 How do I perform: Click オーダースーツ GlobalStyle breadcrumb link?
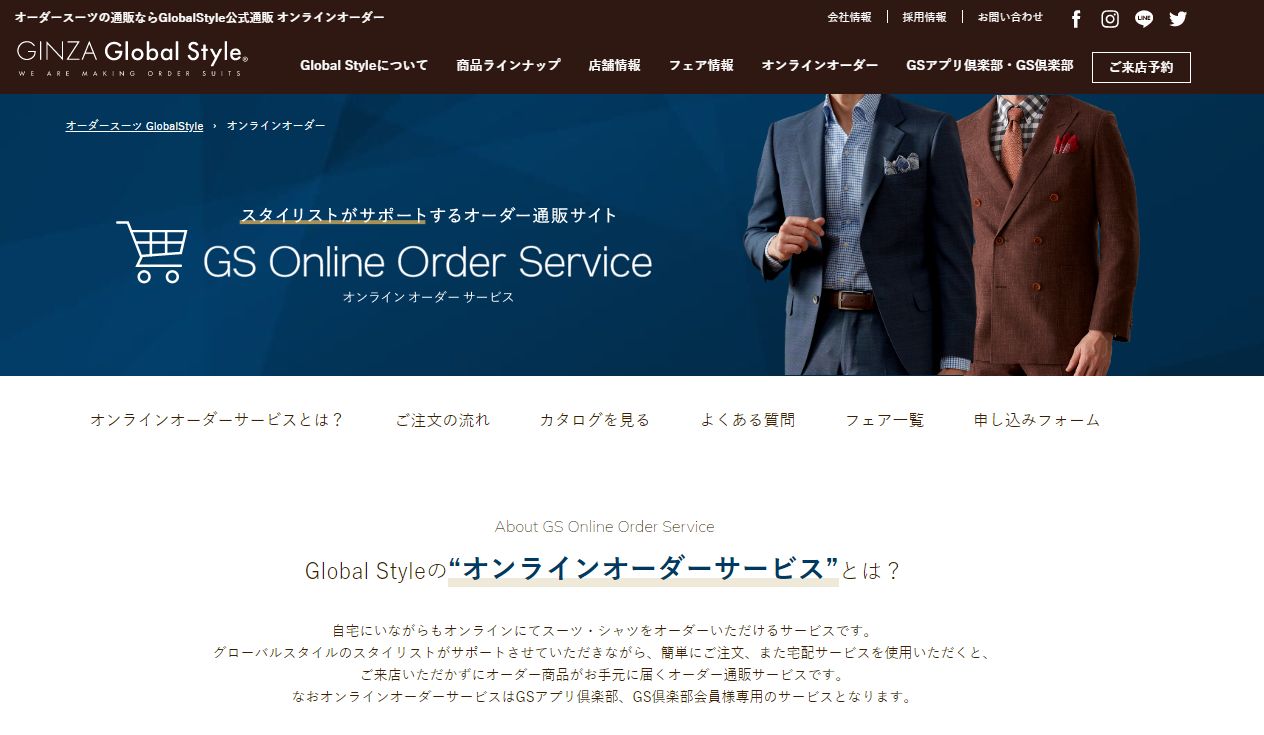pyautogui.click(x=134, y=126)
